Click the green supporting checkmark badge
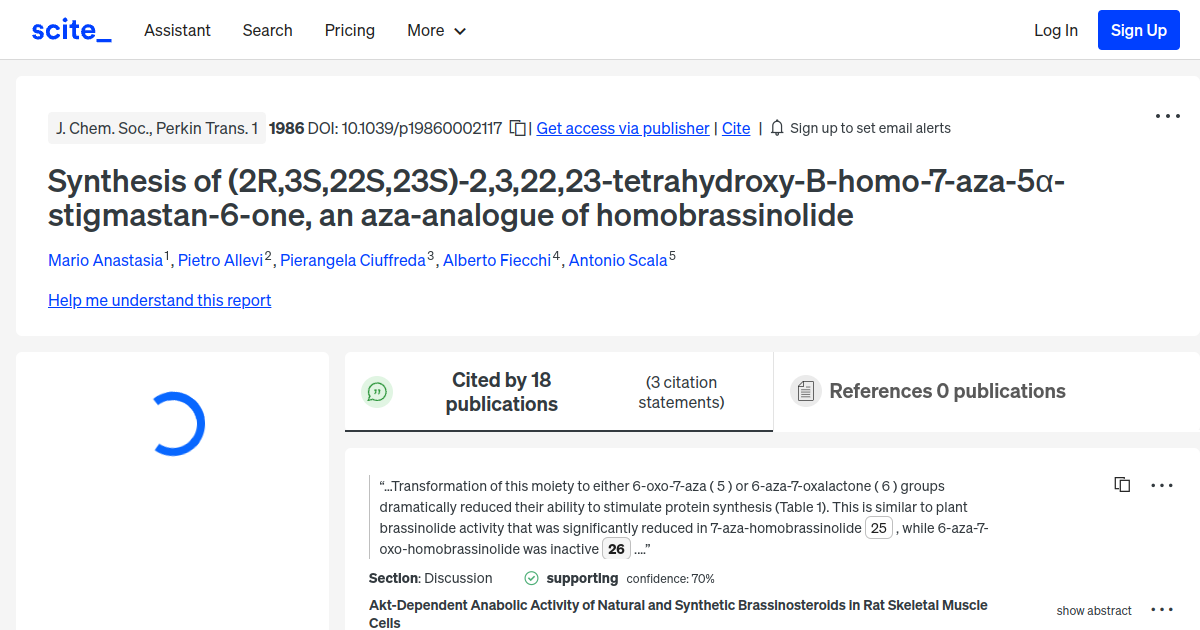This screenshot has height=630, width=1200. [x=530, y=578]
